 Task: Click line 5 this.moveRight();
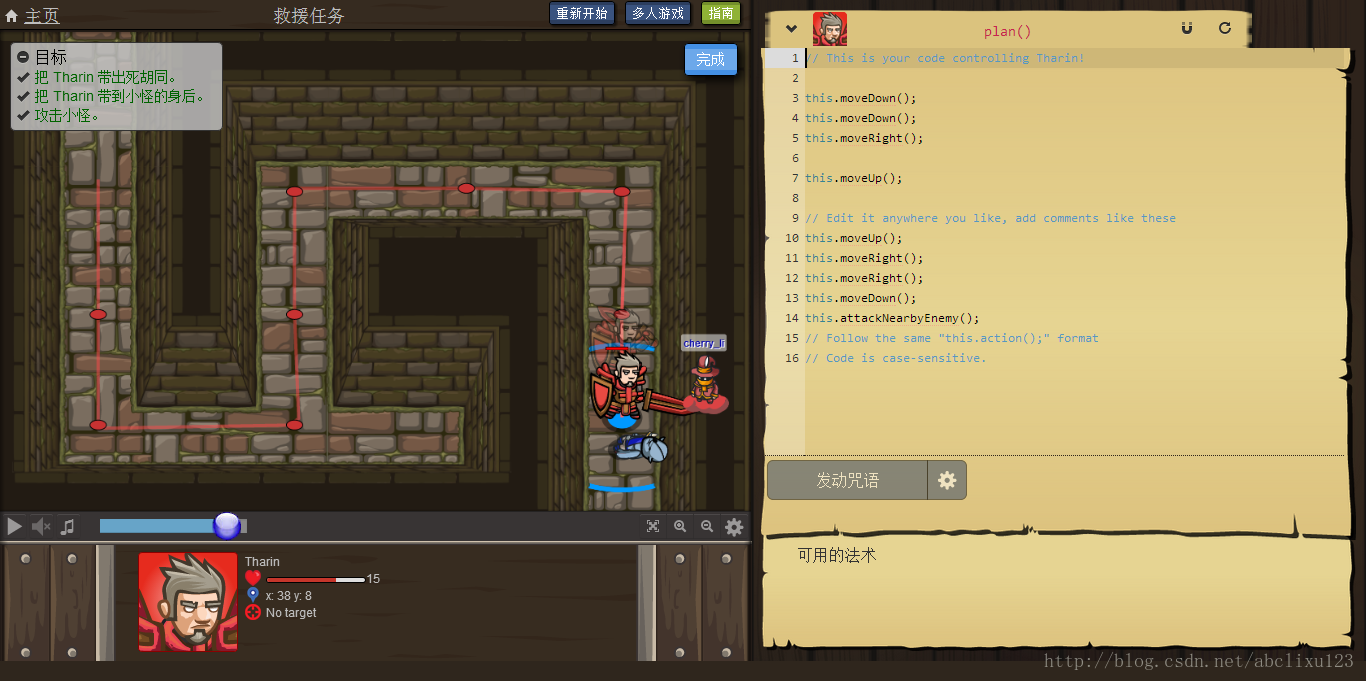point(864,138)
